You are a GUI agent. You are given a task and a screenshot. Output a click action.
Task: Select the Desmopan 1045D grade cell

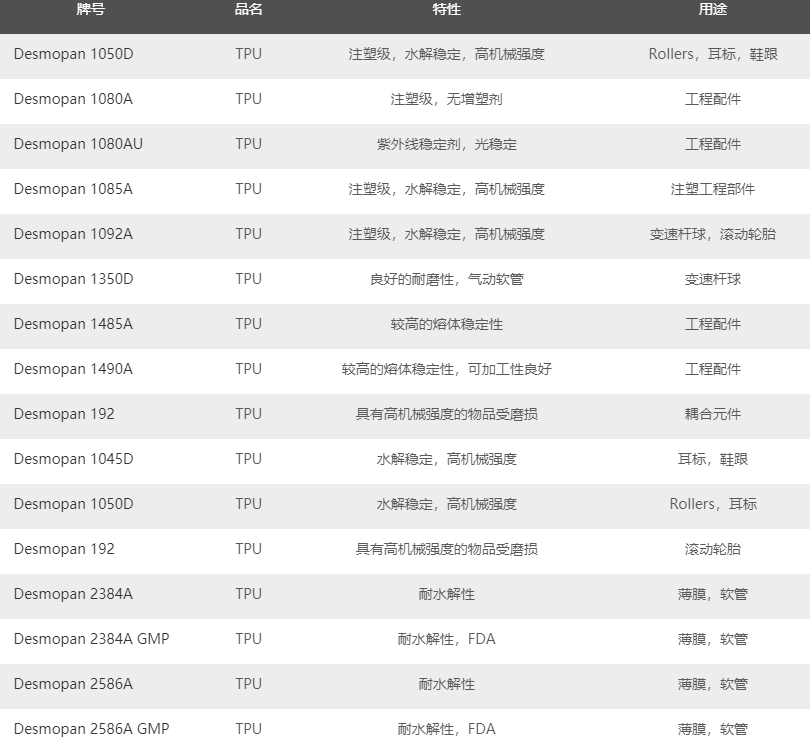click(x=73, y=459)
